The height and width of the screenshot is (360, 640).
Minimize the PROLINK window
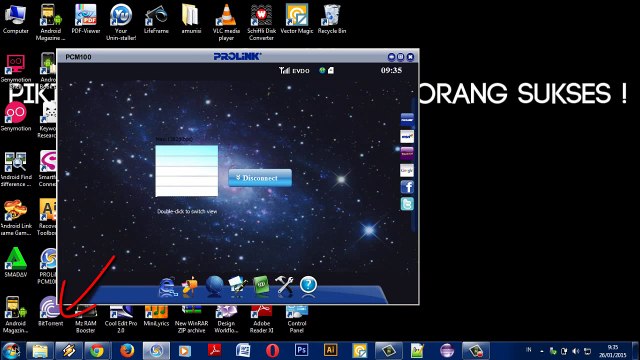click(391, 57)
